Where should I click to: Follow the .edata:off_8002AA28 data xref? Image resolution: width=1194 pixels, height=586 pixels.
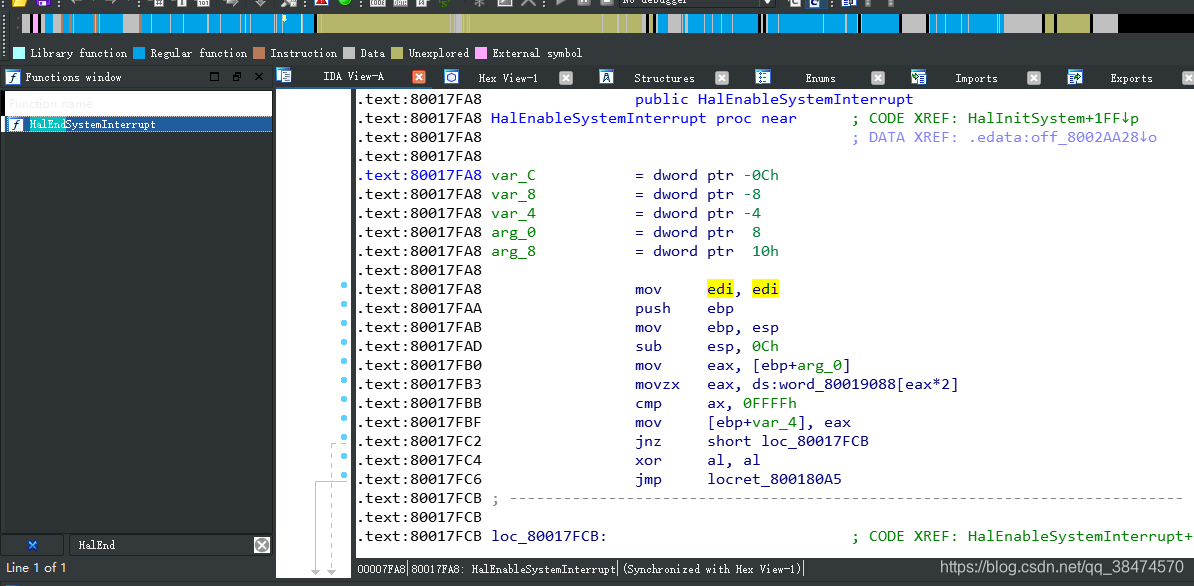coord(1062,138)
